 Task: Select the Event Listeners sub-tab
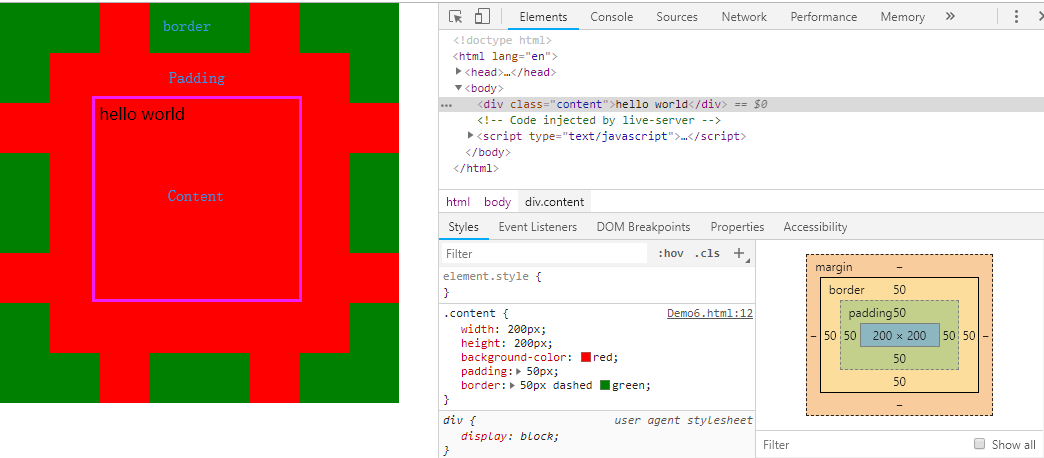[538, 226]
